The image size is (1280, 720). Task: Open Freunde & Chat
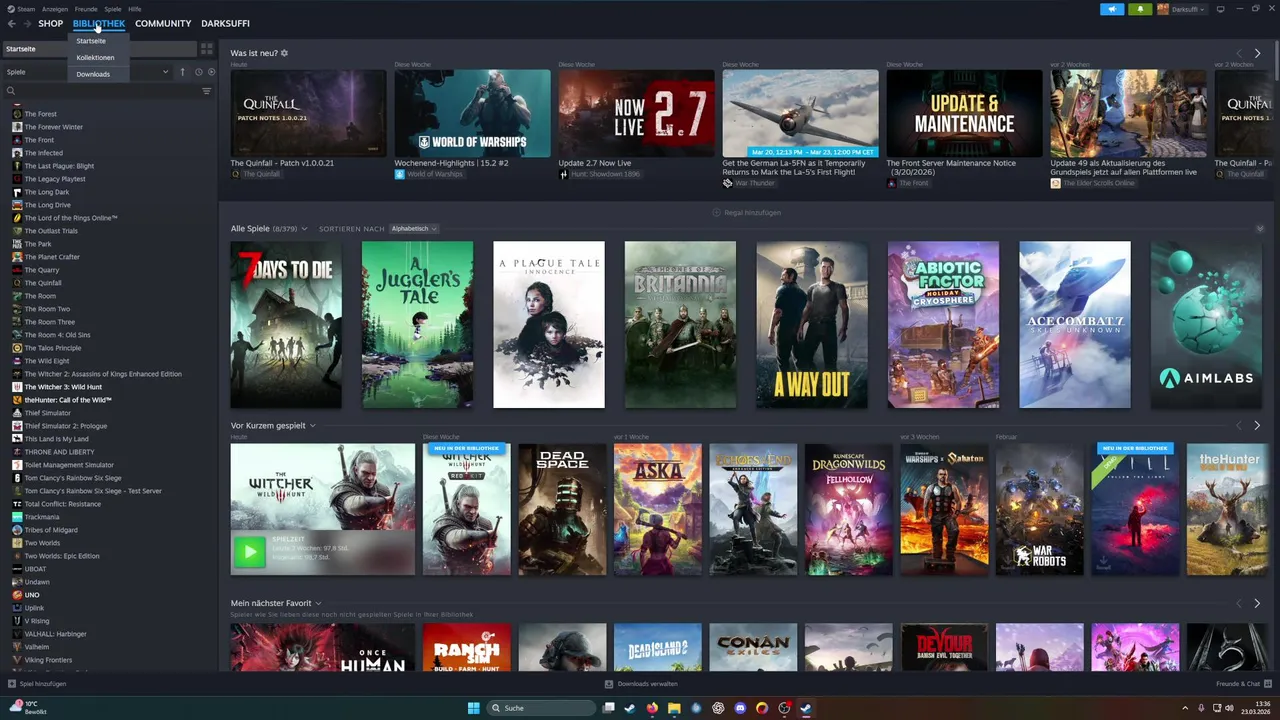click(x=1244, y=684)
